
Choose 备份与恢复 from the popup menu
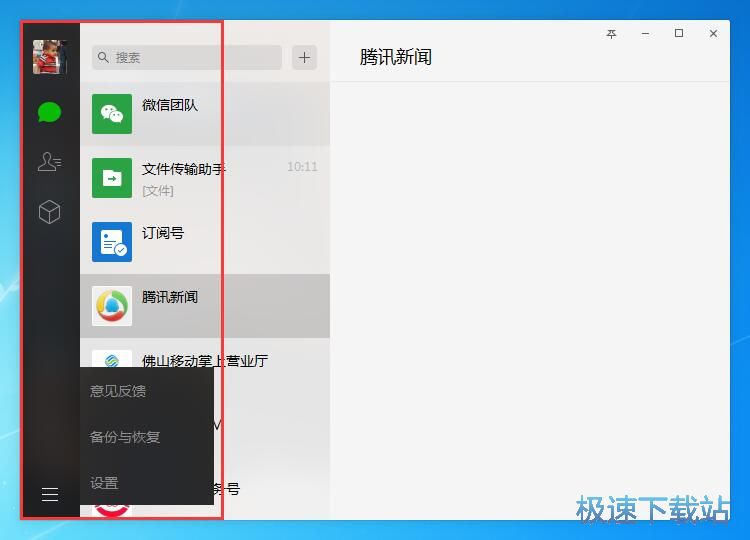pos(146,437)
